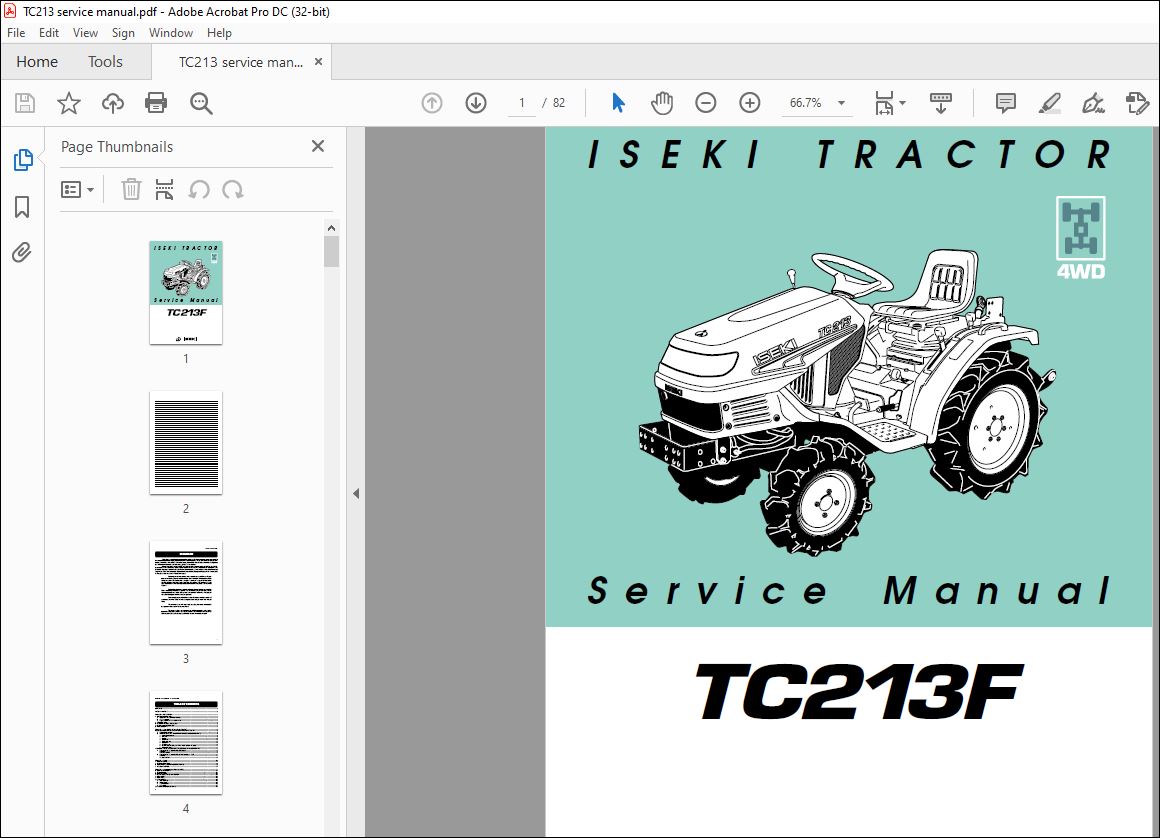Select the page 3 thumbnail
The height and width of the screenshot is (838, 1160).
(x=186, y=593)
